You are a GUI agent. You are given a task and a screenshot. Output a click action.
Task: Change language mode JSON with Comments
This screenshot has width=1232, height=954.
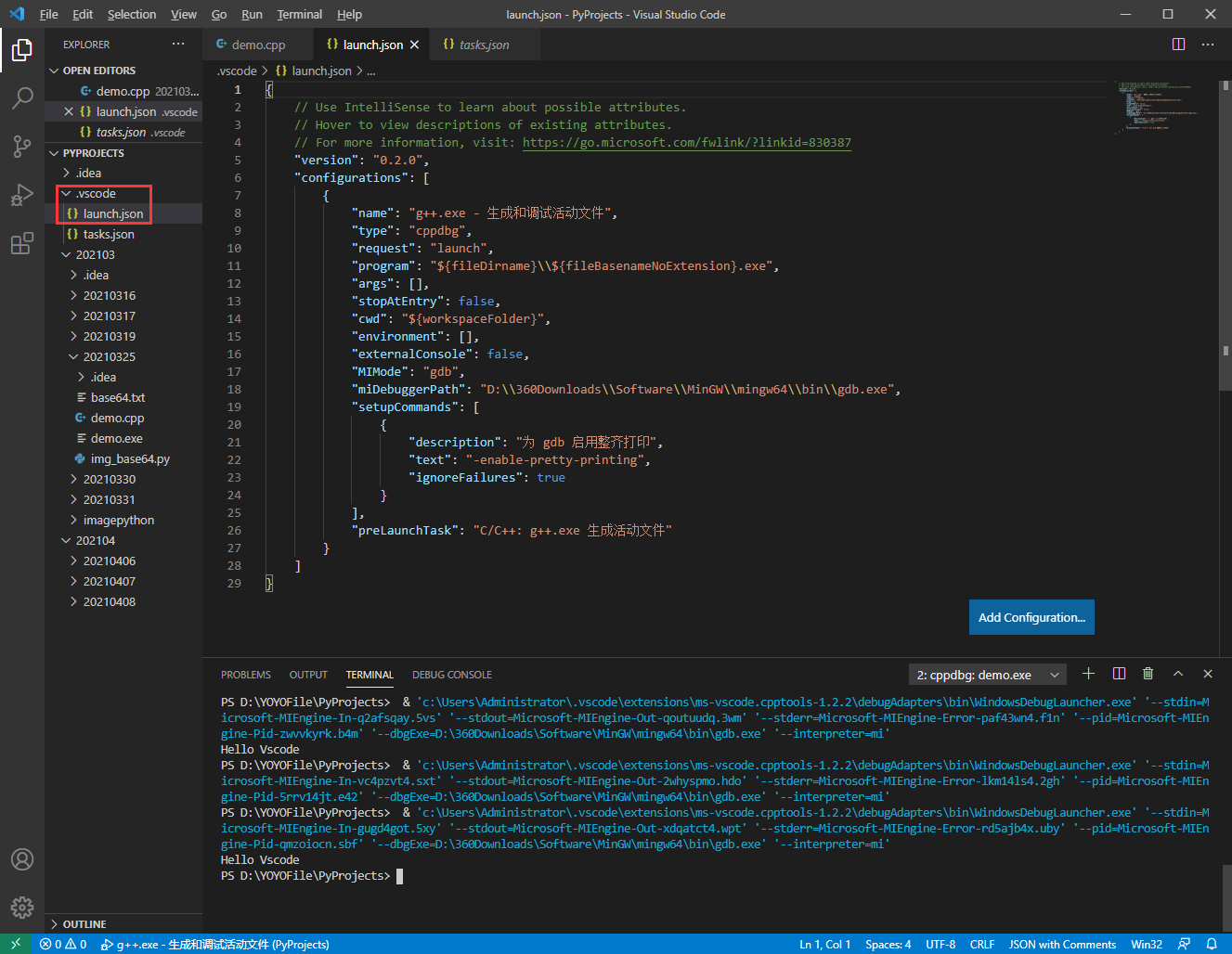1062,944
